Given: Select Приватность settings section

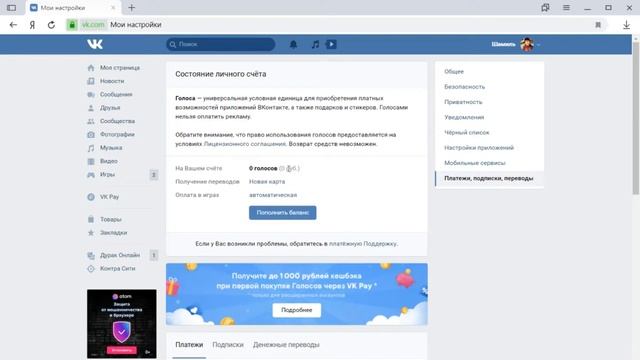Looking at the screenshot, I should pyautogui.click(x=463, y=102).
